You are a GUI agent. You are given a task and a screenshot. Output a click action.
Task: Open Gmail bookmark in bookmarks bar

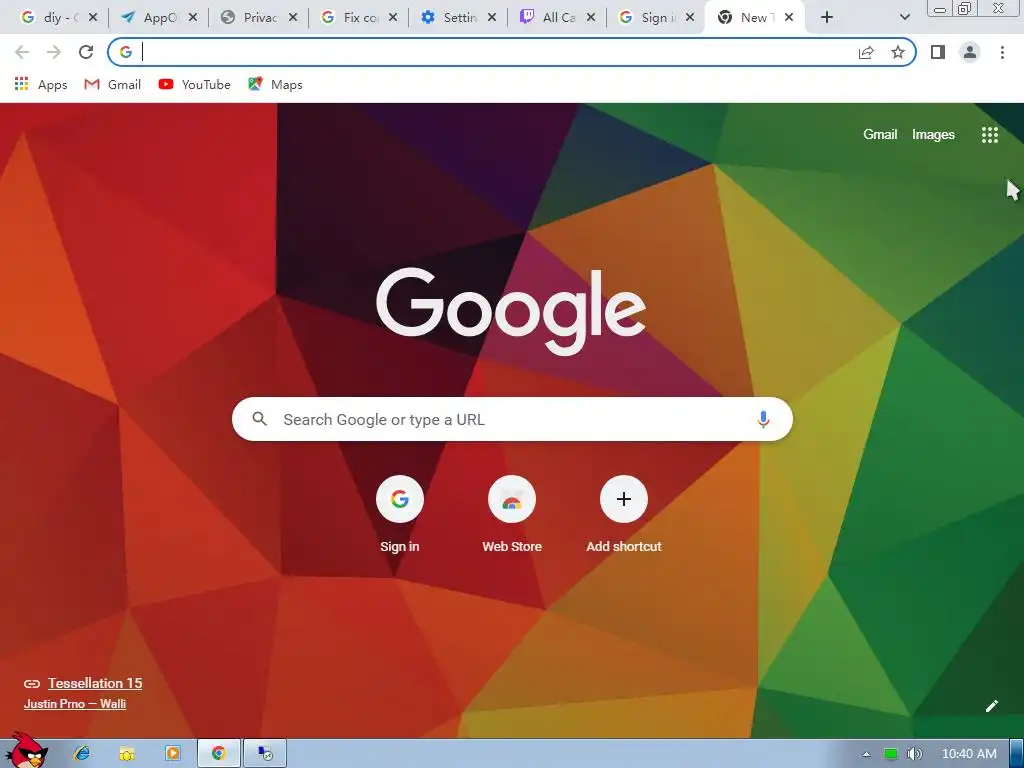[112, 84]
